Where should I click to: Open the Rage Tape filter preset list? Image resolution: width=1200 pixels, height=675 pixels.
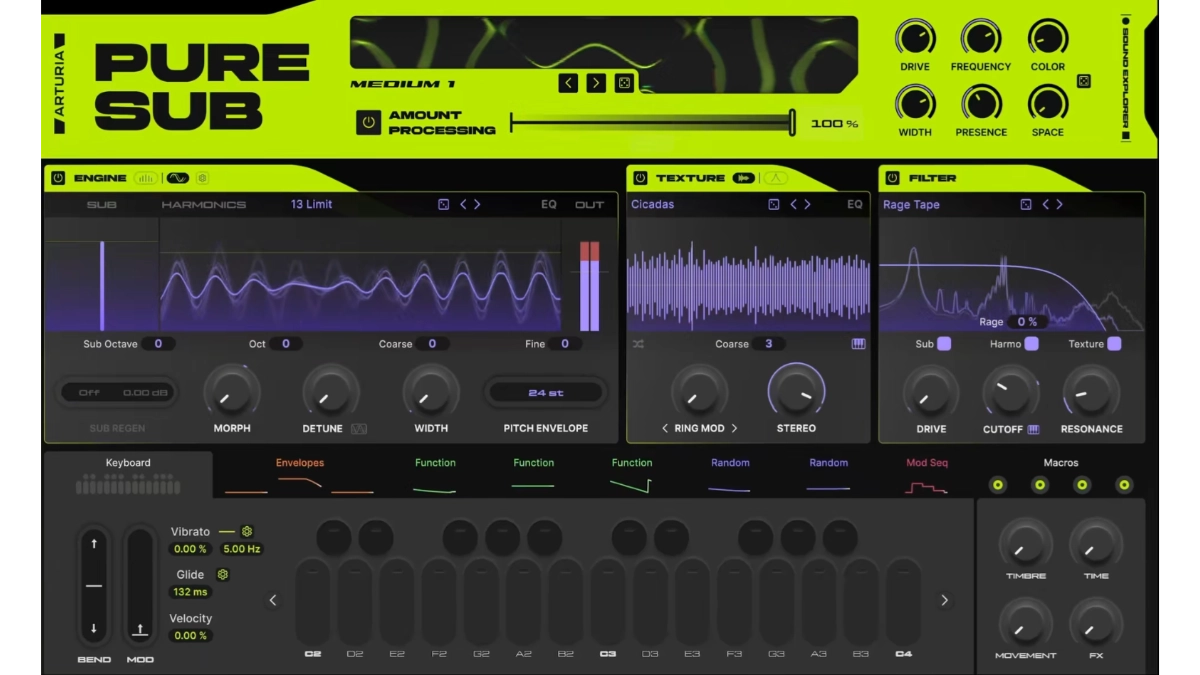coord(911,204)
